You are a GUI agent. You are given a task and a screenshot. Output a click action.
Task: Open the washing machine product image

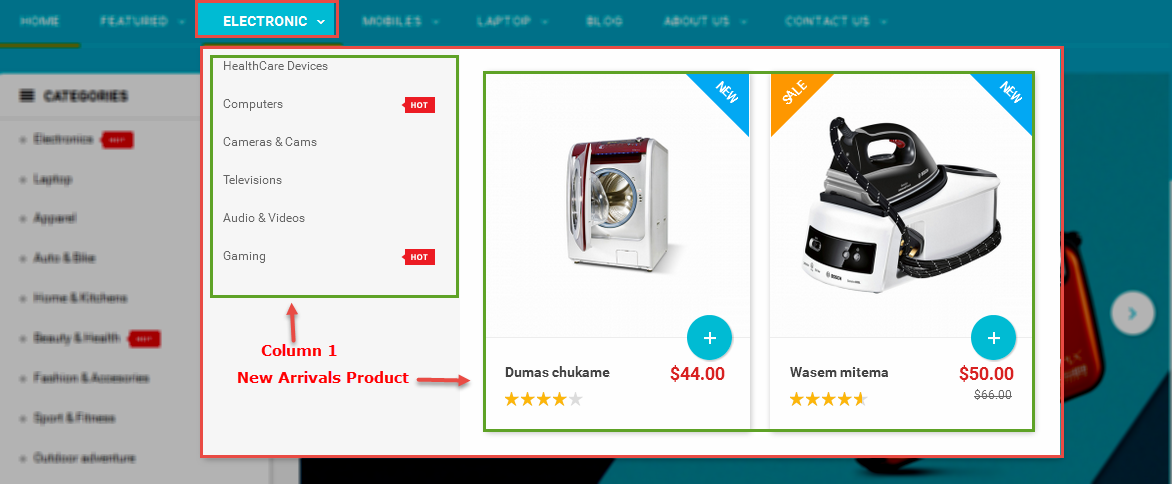coord(617,204)
